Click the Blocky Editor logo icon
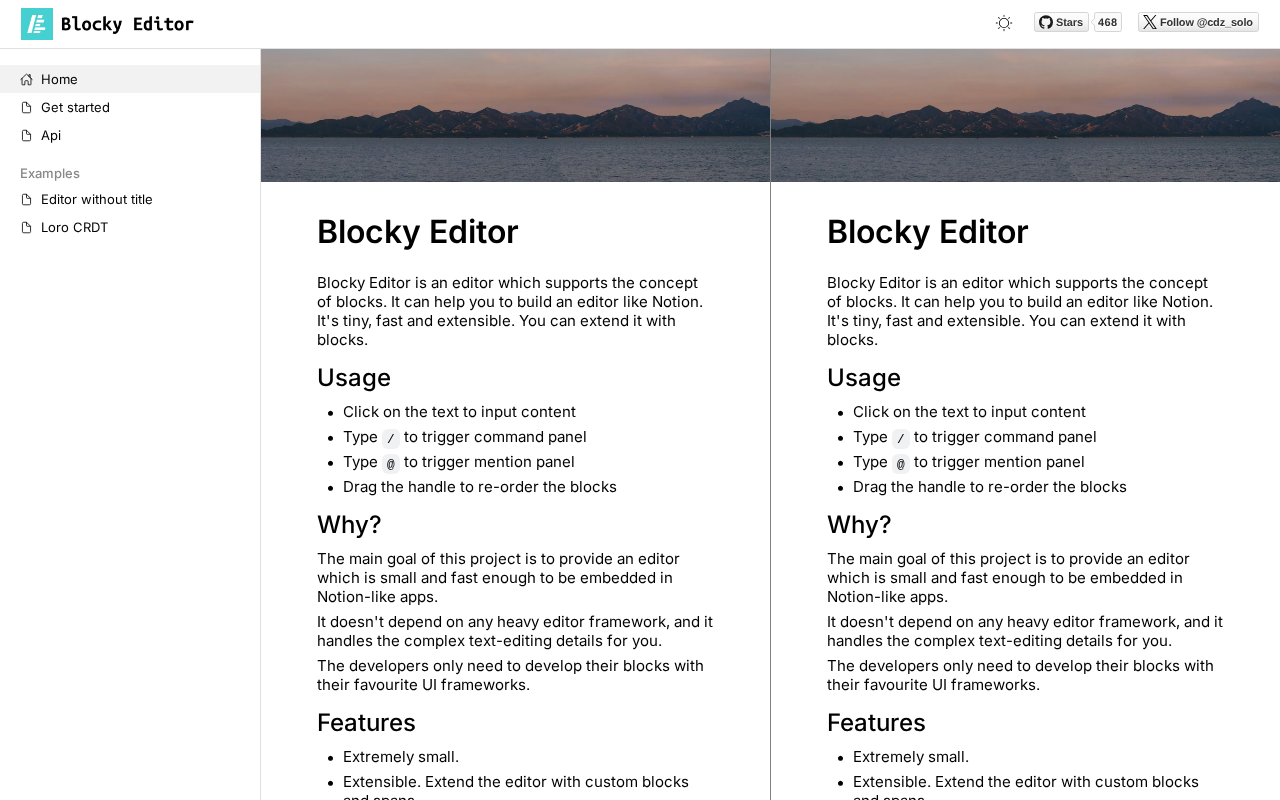The height and width of the screenshot is (800, 1280). click(37, 24)
